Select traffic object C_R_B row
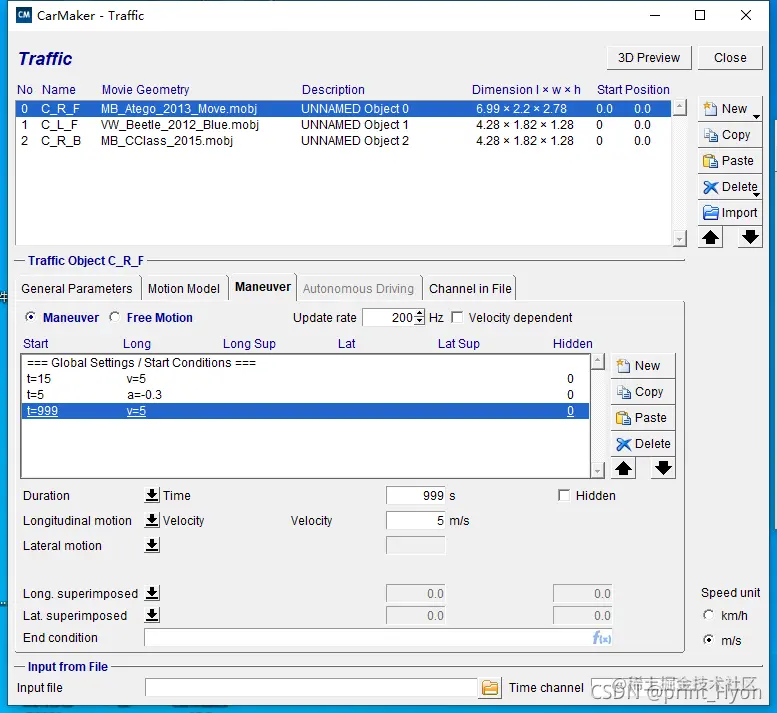 343,141
